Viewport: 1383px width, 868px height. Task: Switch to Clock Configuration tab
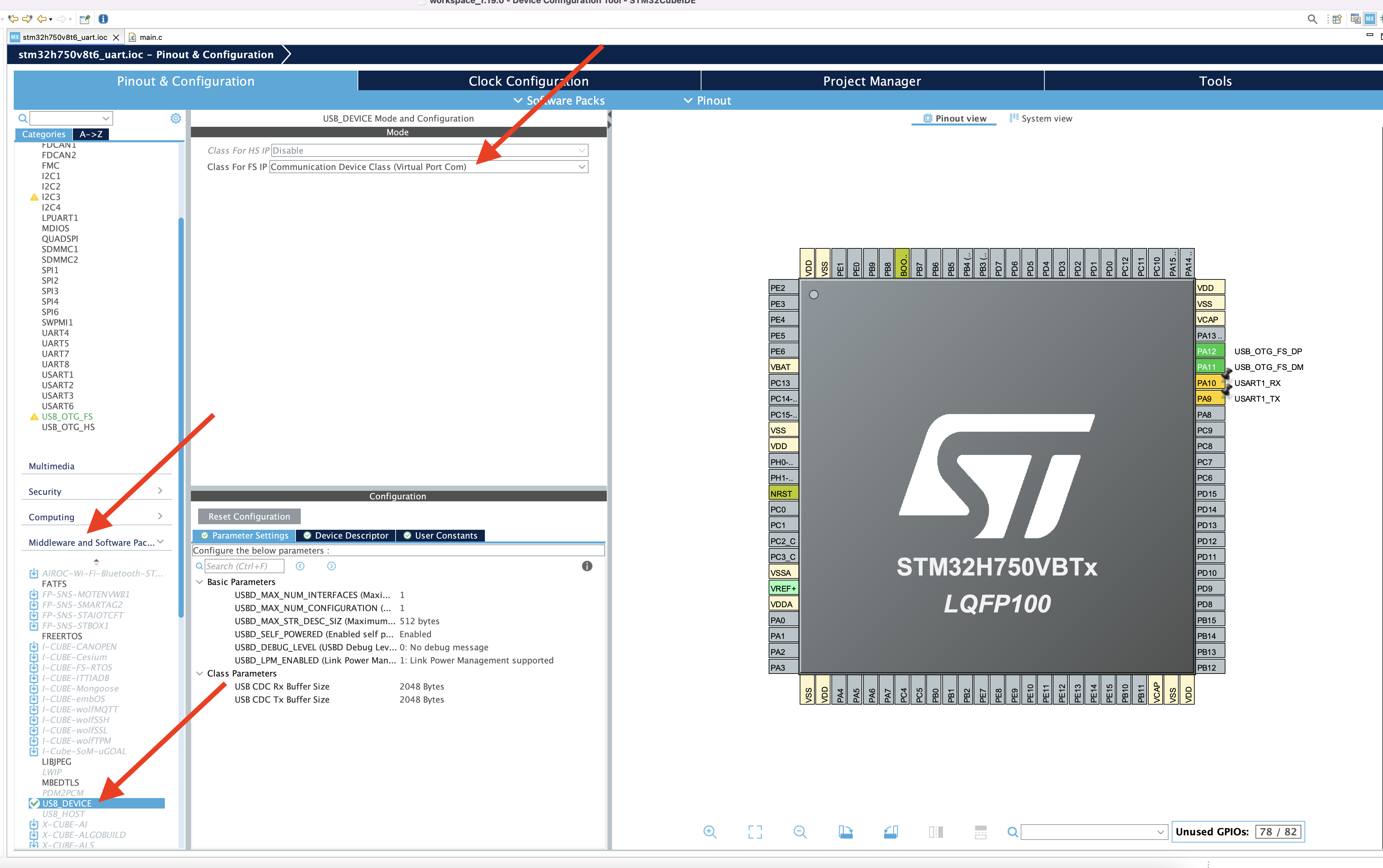click(x=529, y=81)
